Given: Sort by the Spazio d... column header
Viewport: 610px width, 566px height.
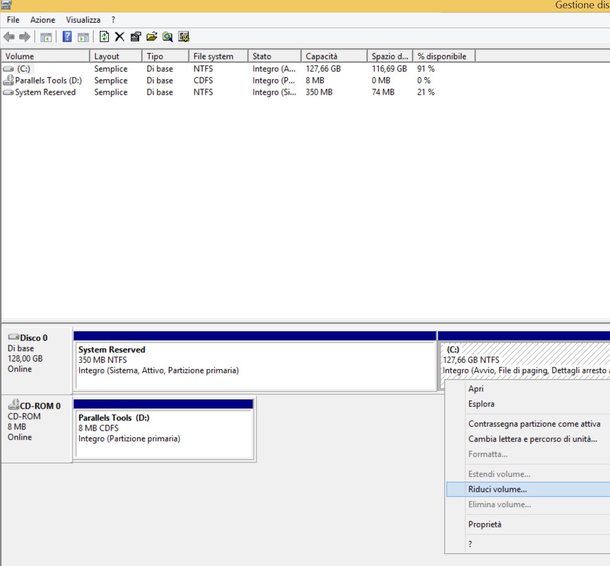Looking at the screenshot, I should tap(390, 56).
